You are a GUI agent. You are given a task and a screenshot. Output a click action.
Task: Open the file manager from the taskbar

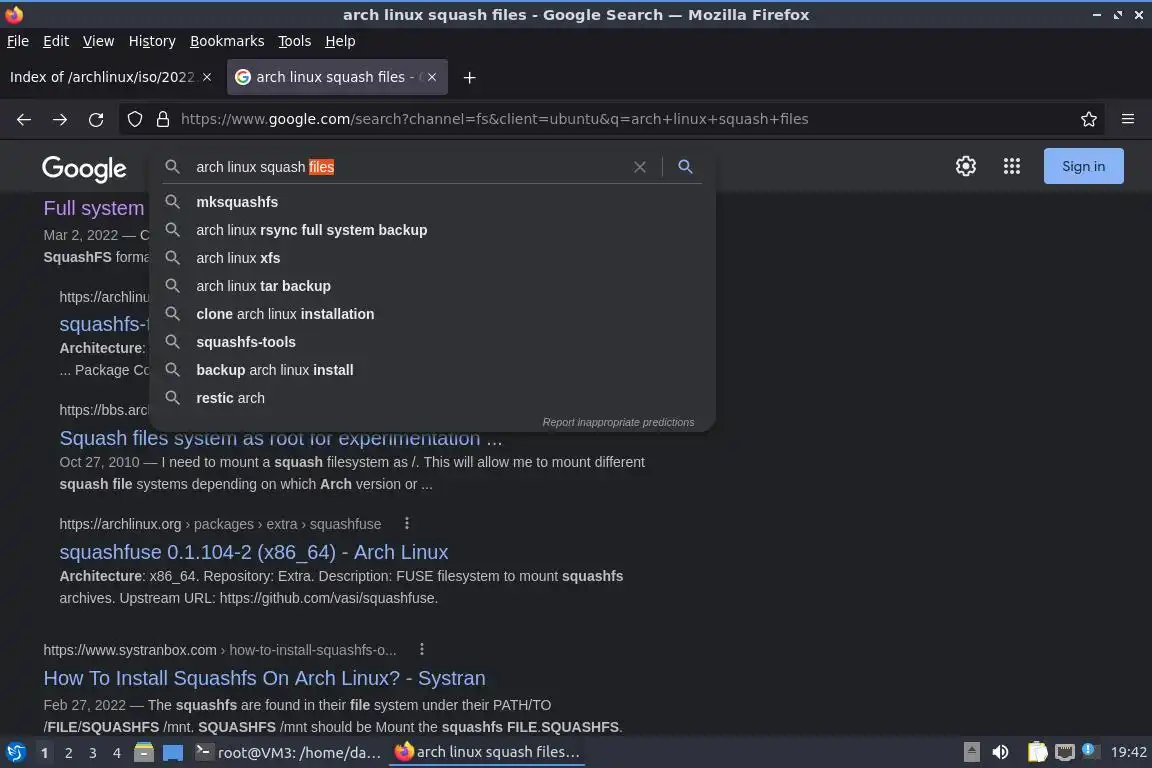(144, 752)
